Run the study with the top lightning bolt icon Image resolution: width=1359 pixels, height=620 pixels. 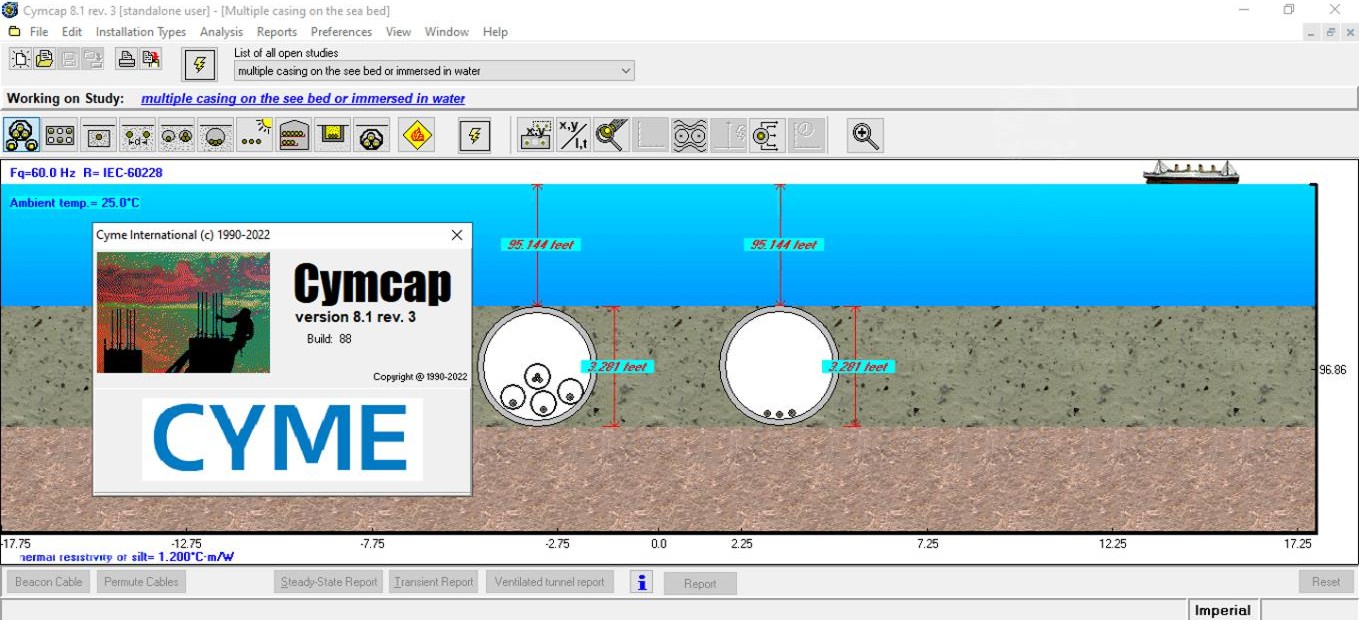(x=200, y=65)
